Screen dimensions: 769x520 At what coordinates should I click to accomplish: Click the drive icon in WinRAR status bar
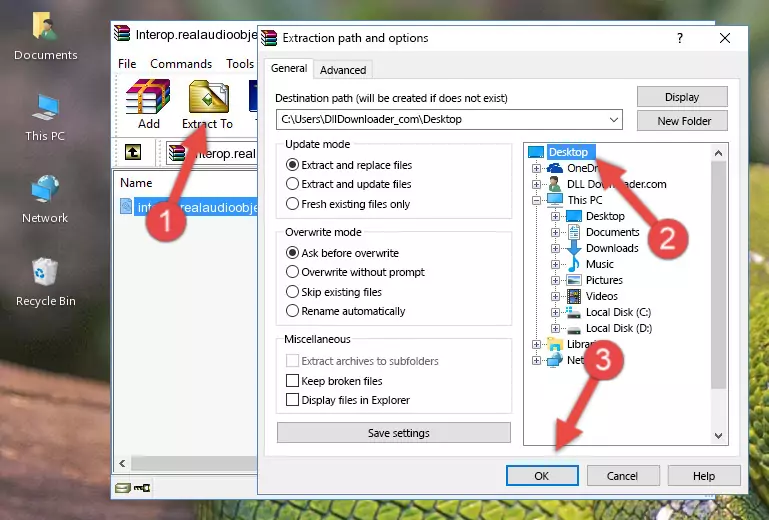[123, 488]
